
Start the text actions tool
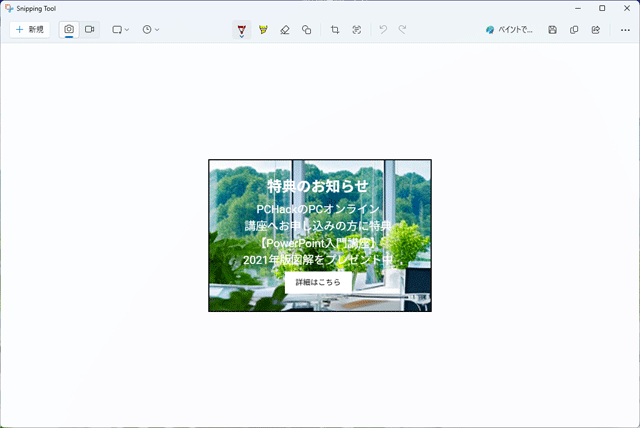coord(356,30)
